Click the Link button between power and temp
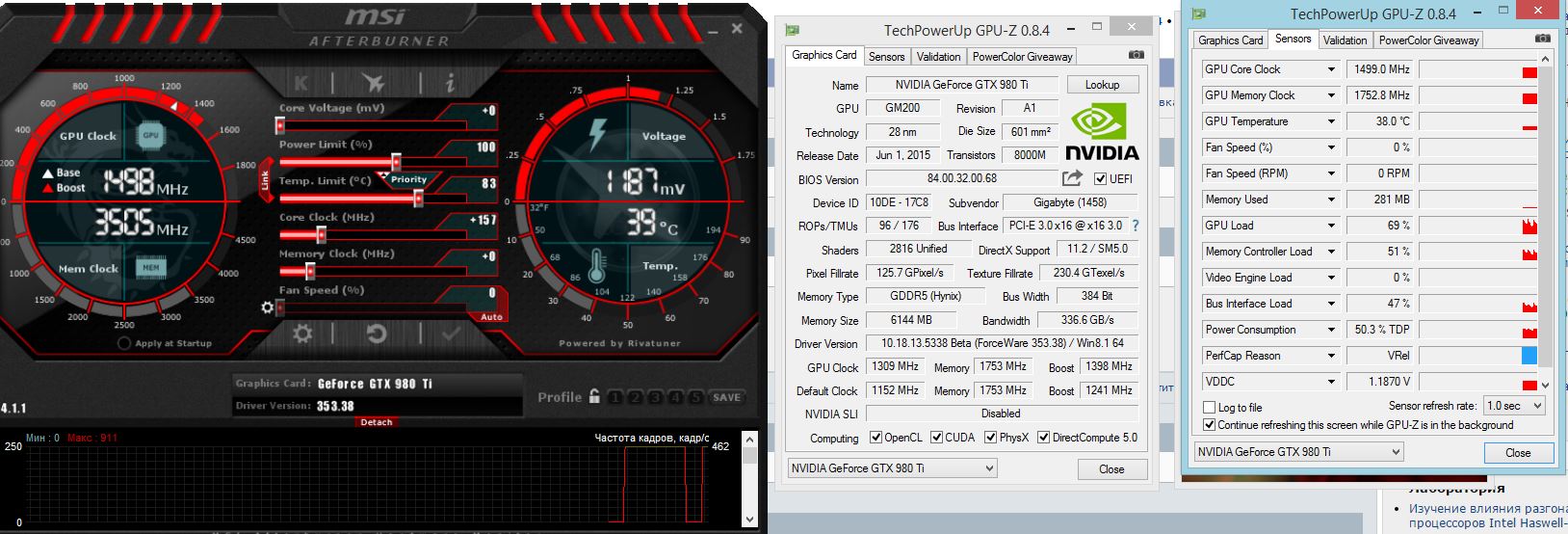Screen dimensions: 1568x534 tap(264, 180)
